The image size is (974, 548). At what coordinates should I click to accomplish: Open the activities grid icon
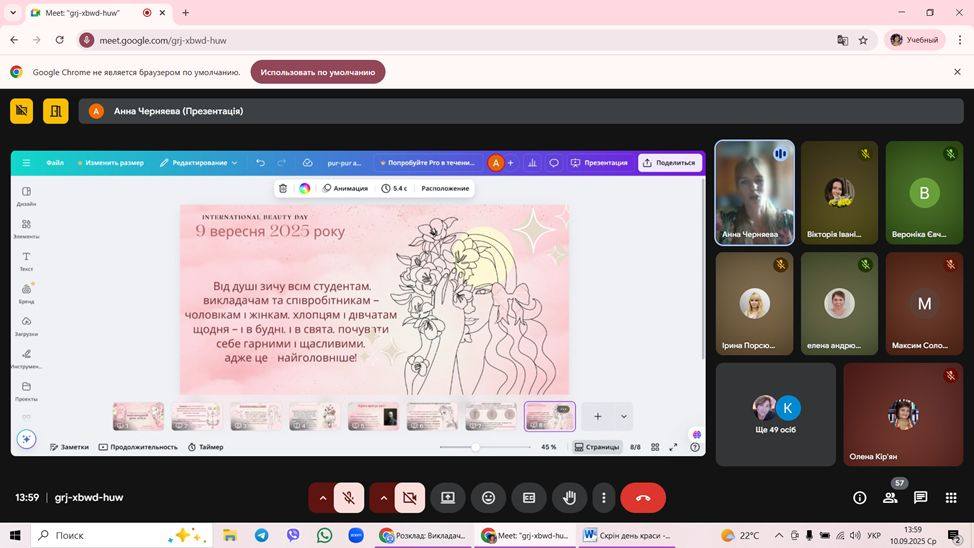click(951, 497)
